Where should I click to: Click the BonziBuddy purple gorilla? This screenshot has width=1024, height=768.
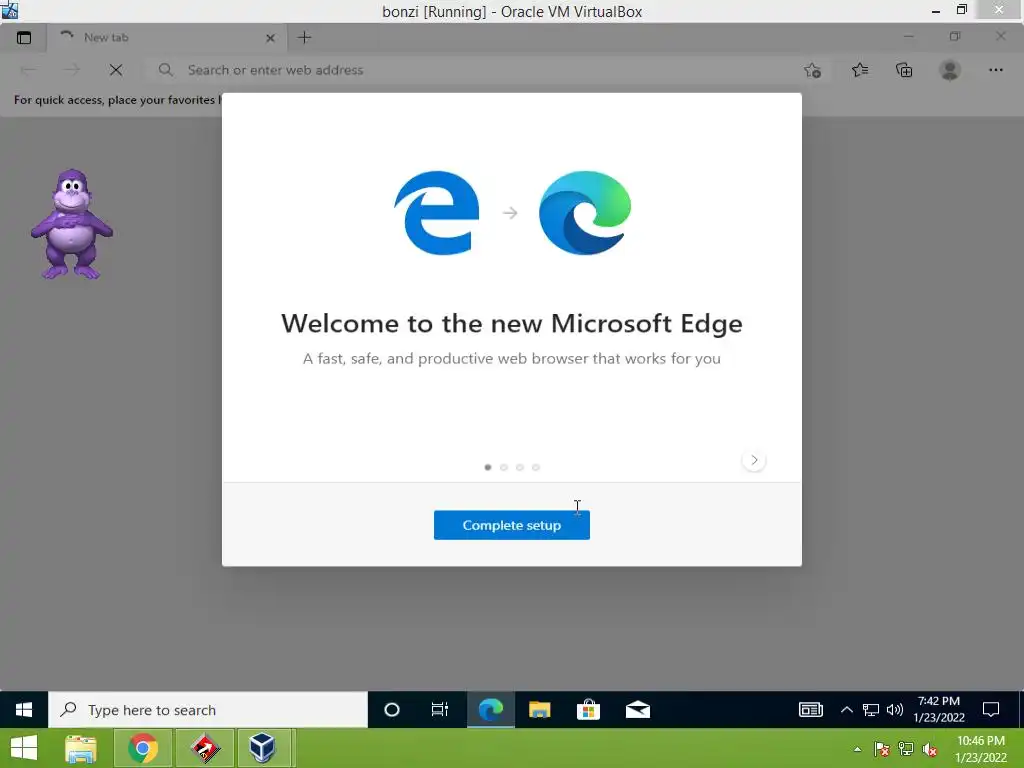coord(71,224)
